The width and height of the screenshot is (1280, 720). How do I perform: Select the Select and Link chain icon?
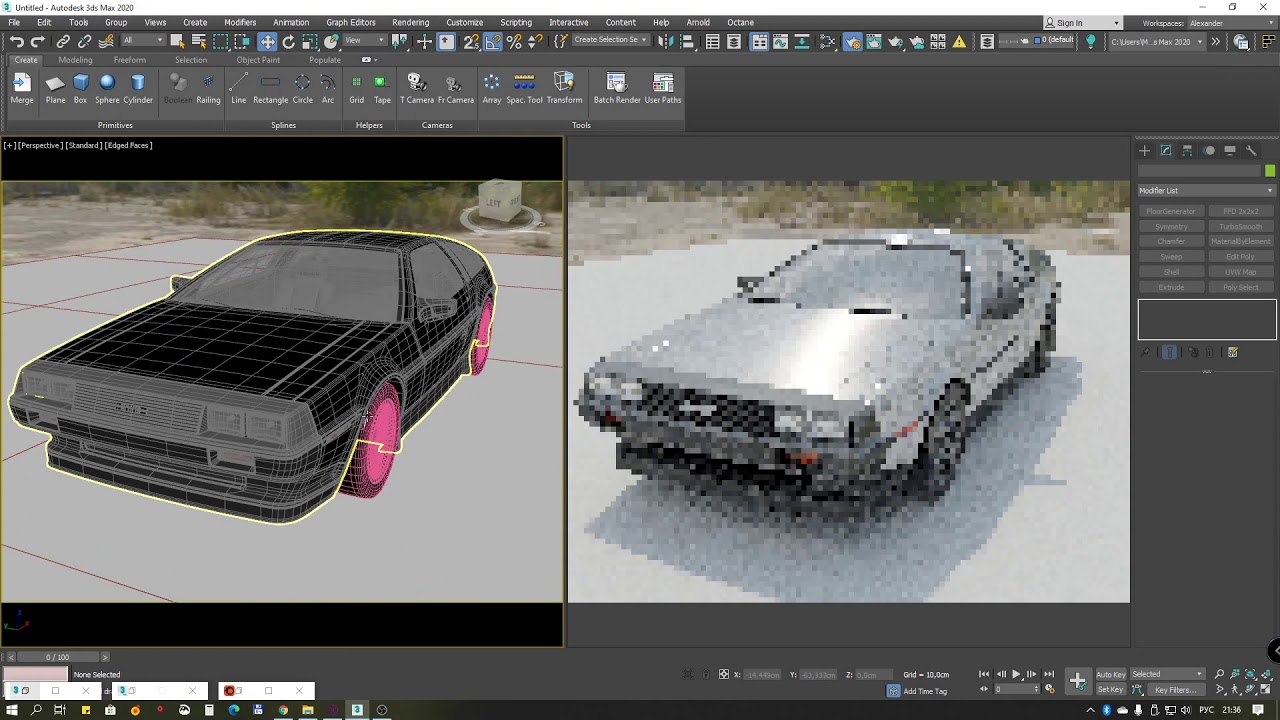click(x=63, y=41)
